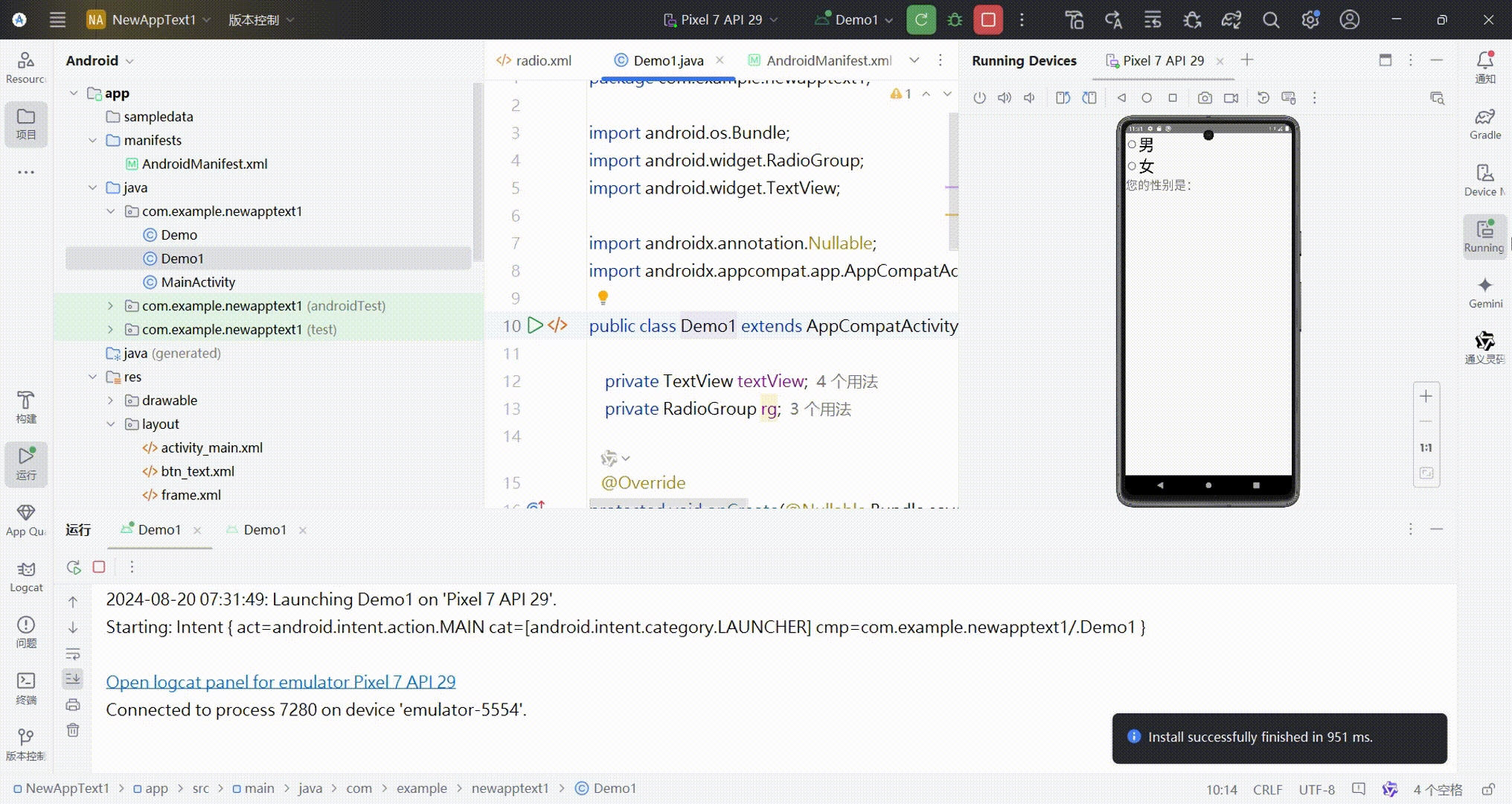This screenshot has width=1512, height=804.
Task: Switch to the AndroidManifest.xml editor tab
Action: pyautogui.click(x=820, y=60)
